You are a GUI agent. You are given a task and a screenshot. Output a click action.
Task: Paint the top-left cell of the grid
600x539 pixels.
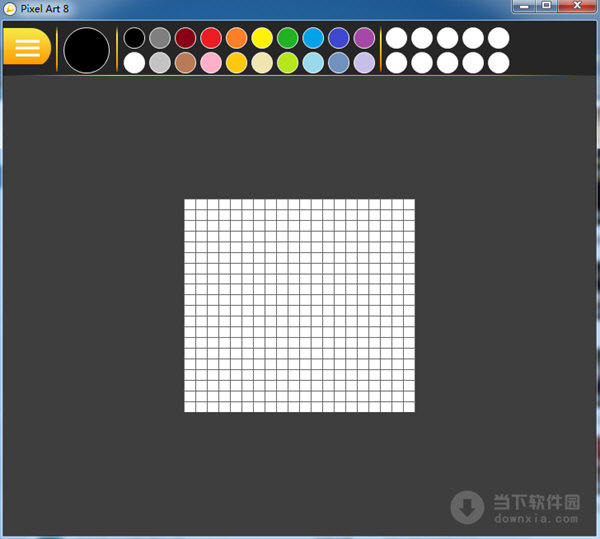190,204
